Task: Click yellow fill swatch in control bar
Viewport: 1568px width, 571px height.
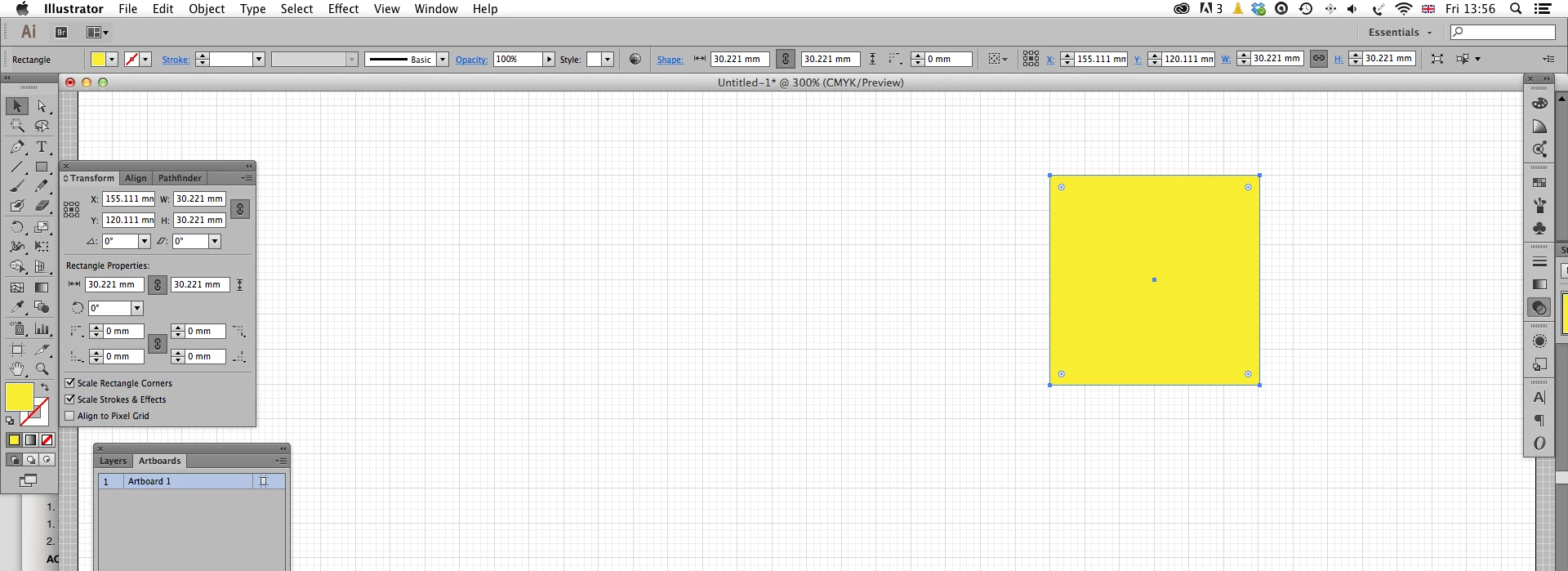Action: [x=98, y=59]
